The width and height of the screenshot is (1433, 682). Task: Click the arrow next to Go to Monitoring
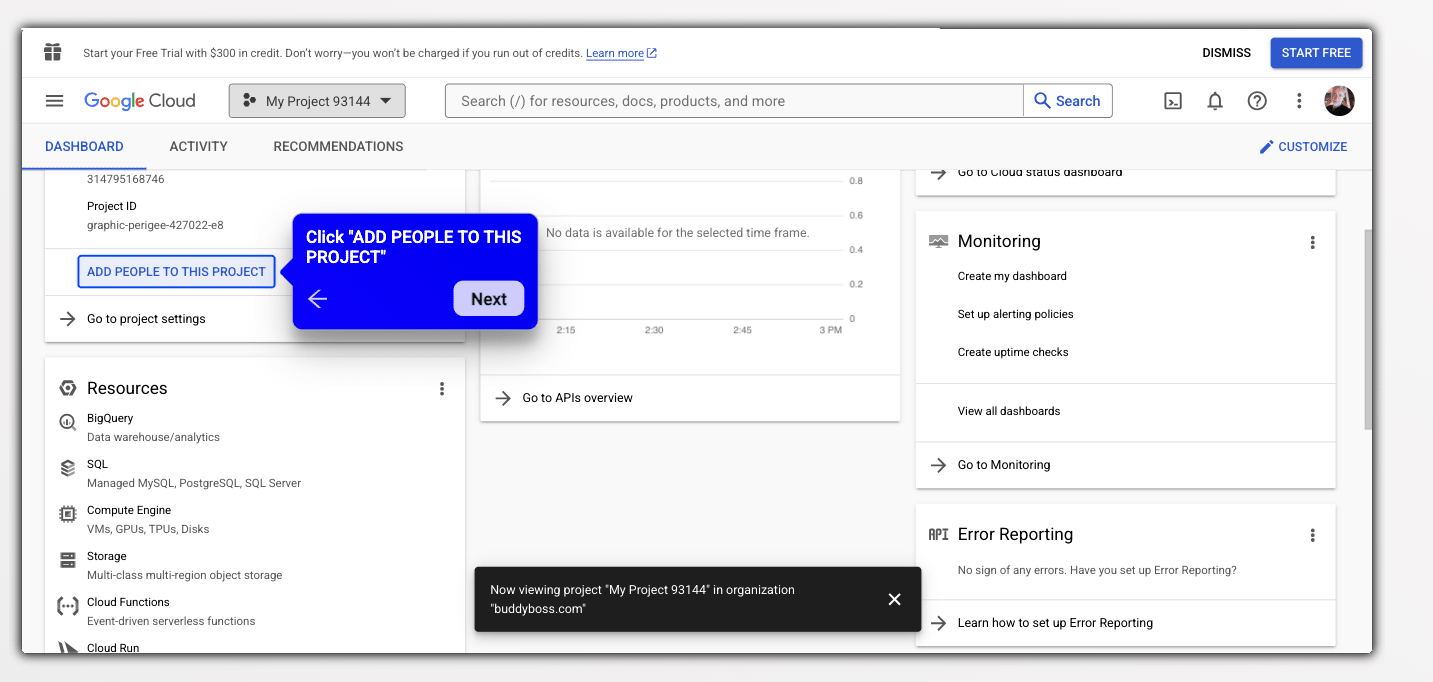938,465
